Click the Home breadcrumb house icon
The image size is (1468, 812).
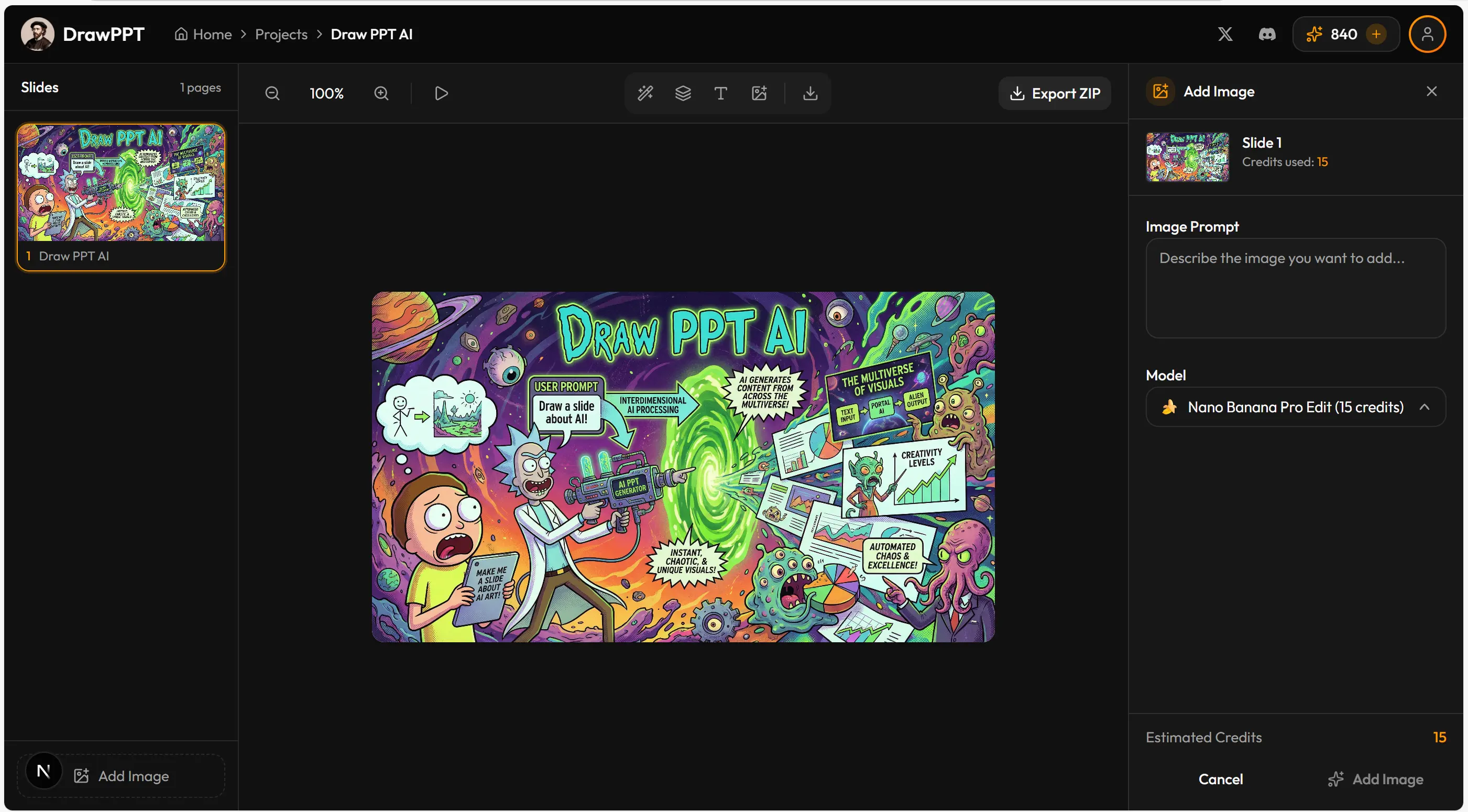click(x=181, y=34)
